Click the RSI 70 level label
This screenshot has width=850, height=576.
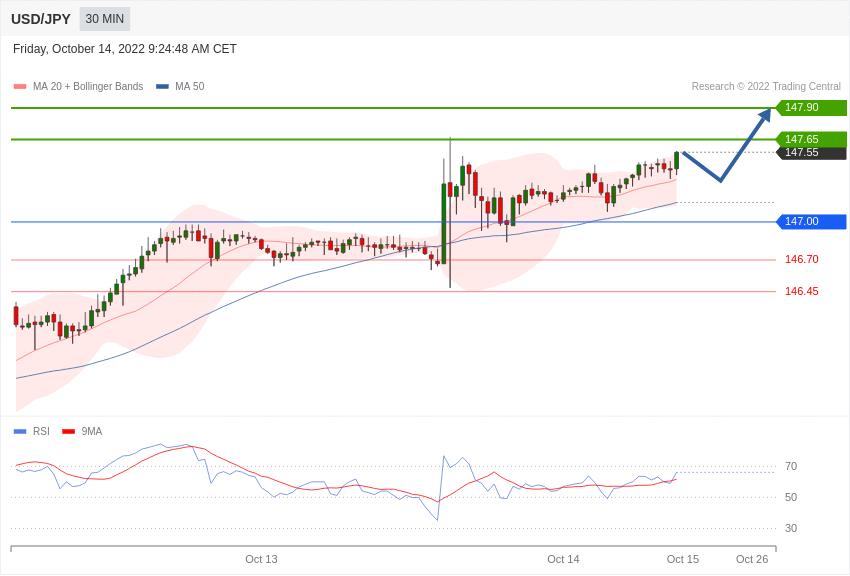pos(791,467)
